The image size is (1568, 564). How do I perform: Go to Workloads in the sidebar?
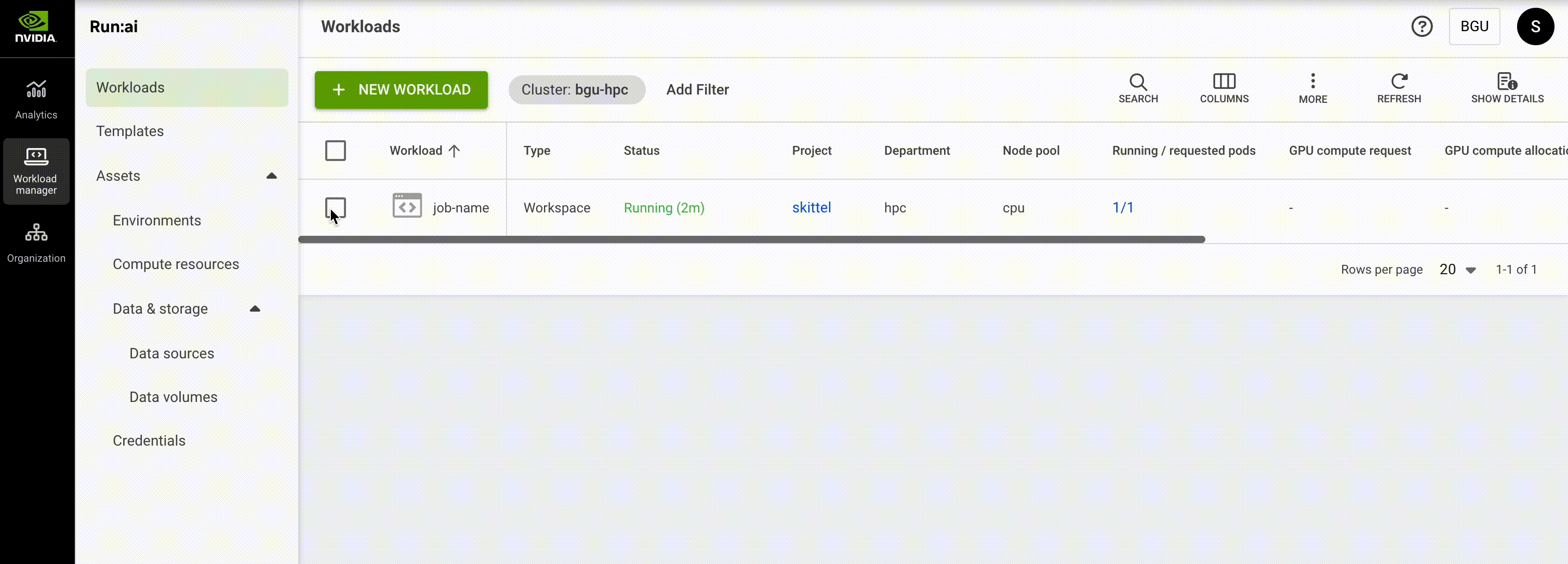(x=187, y=88)
